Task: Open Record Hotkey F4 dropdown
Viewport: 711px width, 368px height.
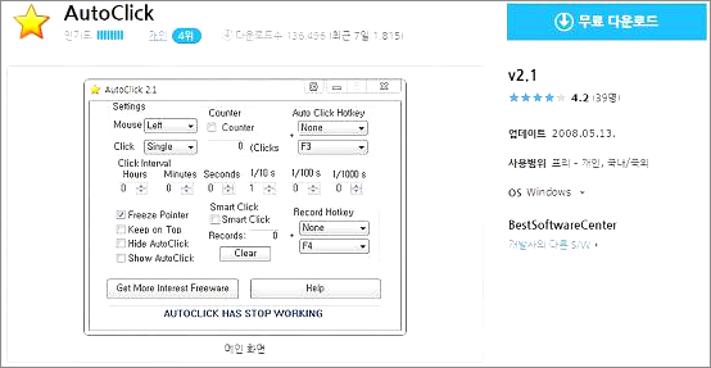Action: (x=334, y=246)
